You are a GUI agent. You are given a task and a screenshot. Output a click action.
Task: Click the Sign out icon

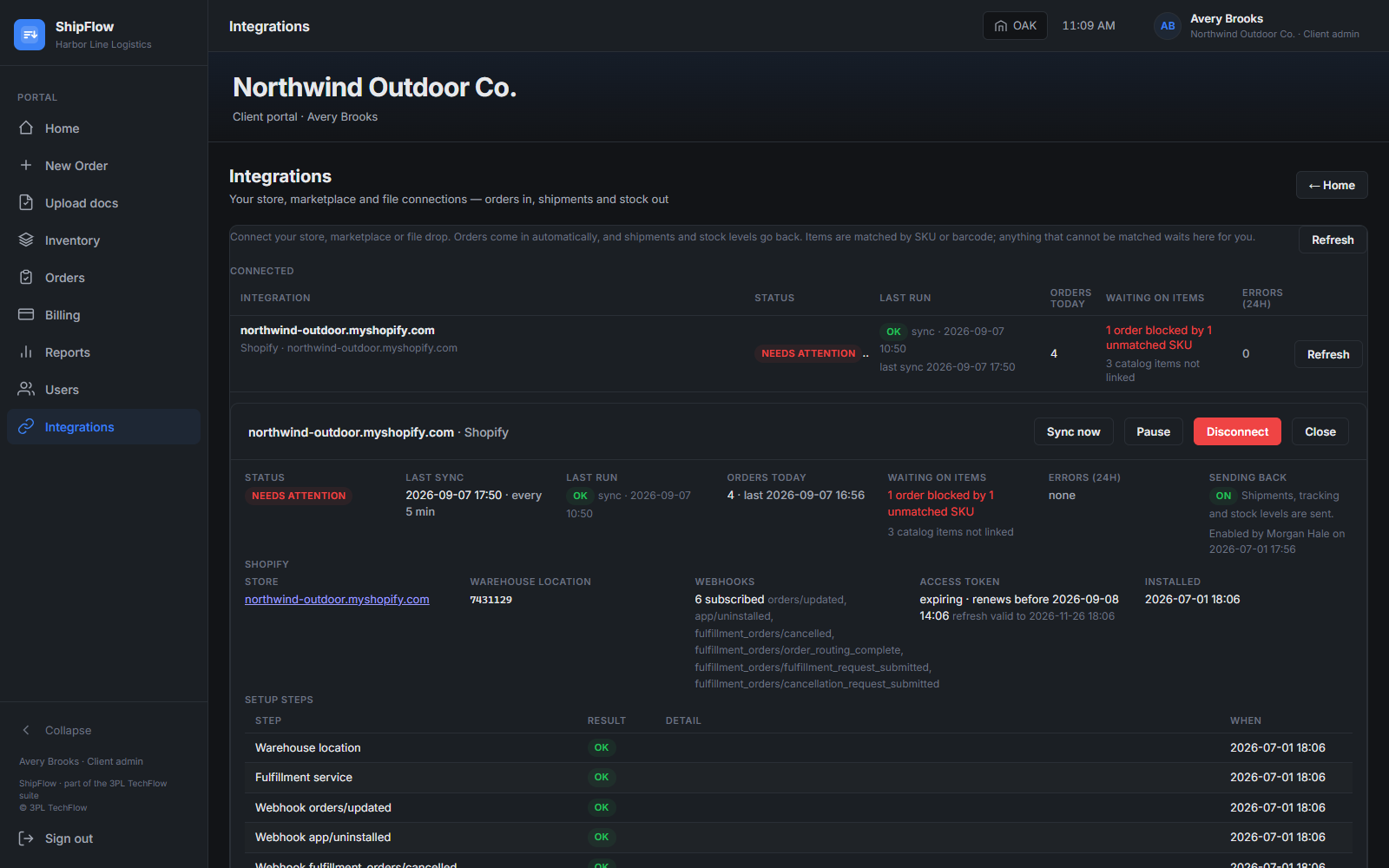[26, 838]
